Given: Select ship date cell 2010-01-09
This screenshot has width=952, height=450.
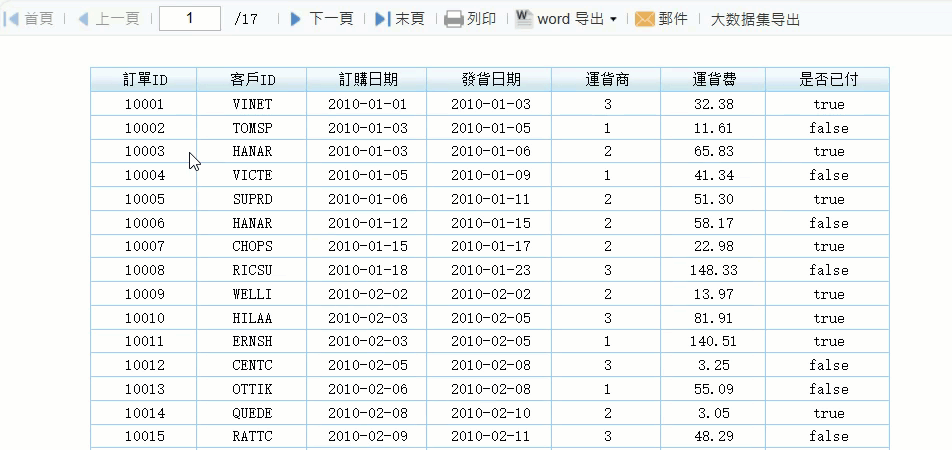Looking at the screenshot, I should coord(489,176).
